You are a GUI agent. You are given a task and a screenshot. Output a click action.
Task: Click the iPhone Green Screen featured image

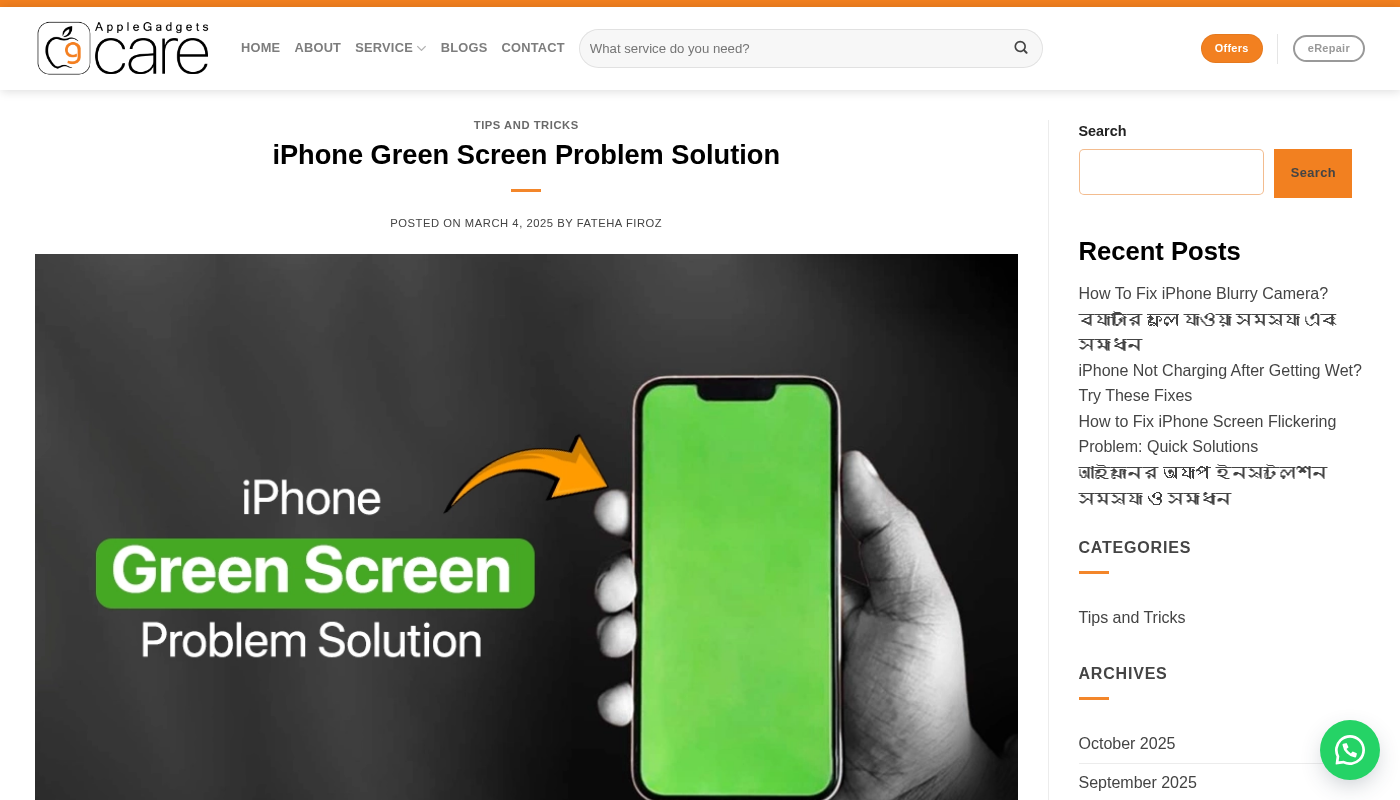tap(526, 527)
